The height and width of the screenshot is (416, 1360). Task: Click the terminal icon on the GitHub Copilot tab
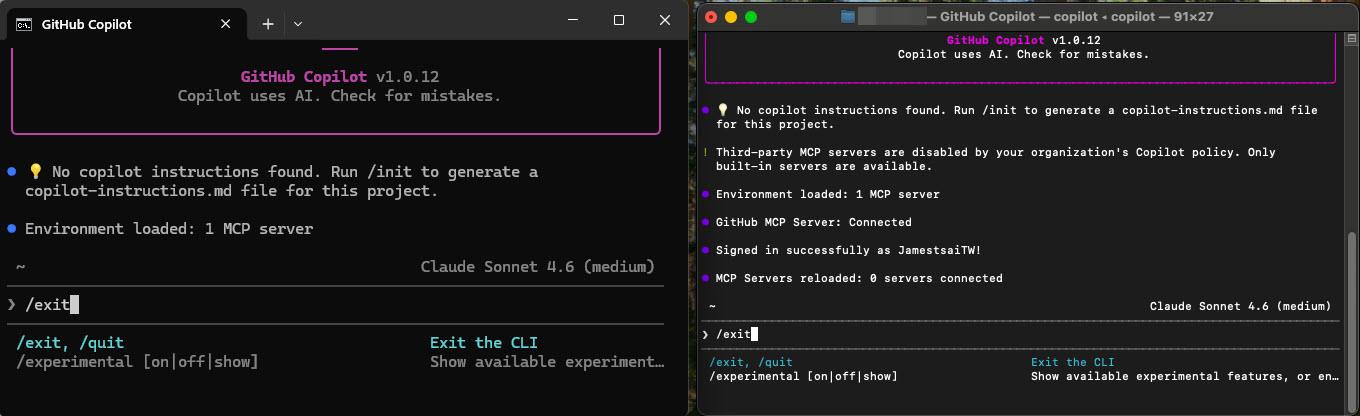point(23,24)
